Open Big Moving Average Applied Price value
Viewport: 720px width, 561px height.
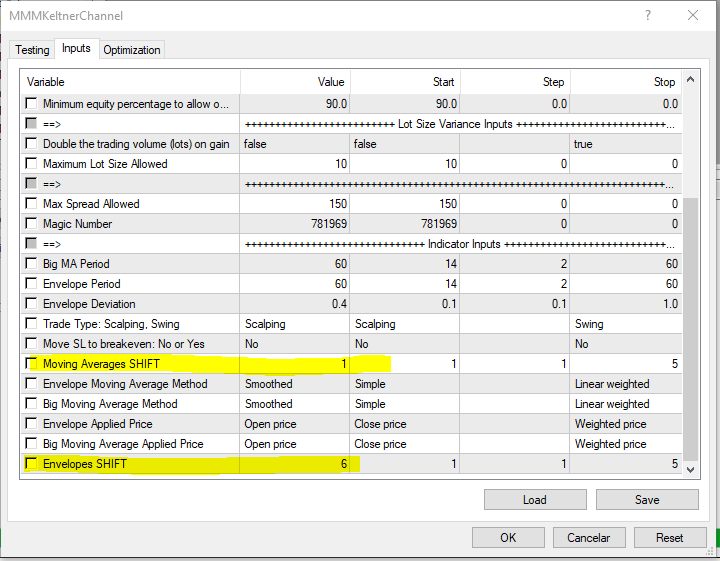pyautogui.click(x=294, y=444)
